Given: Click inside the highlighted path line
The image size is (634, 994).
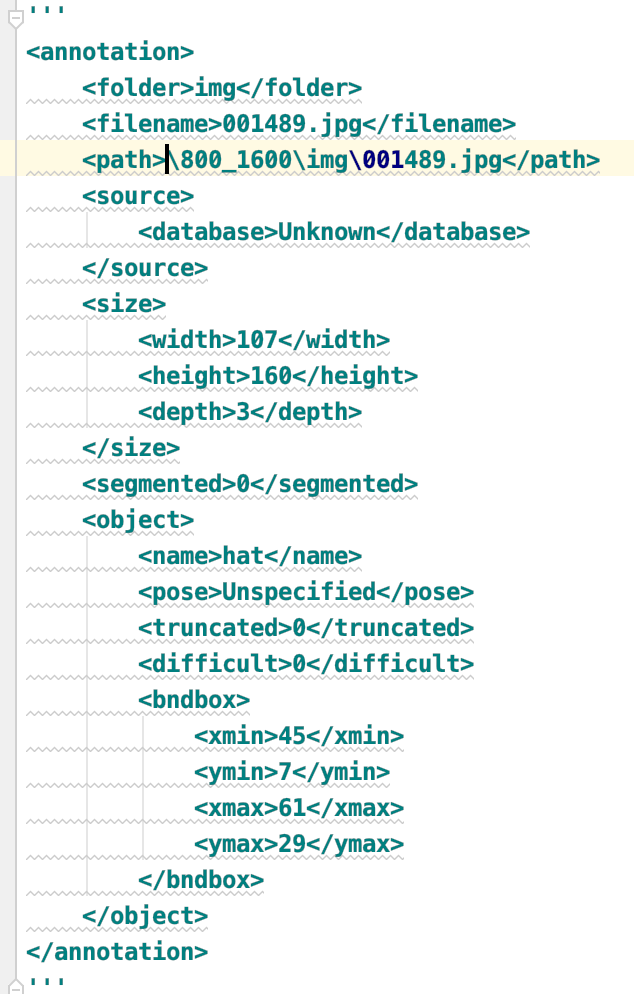Looking at the screenshot, I should pyautogui.click(x=340, y=160).
